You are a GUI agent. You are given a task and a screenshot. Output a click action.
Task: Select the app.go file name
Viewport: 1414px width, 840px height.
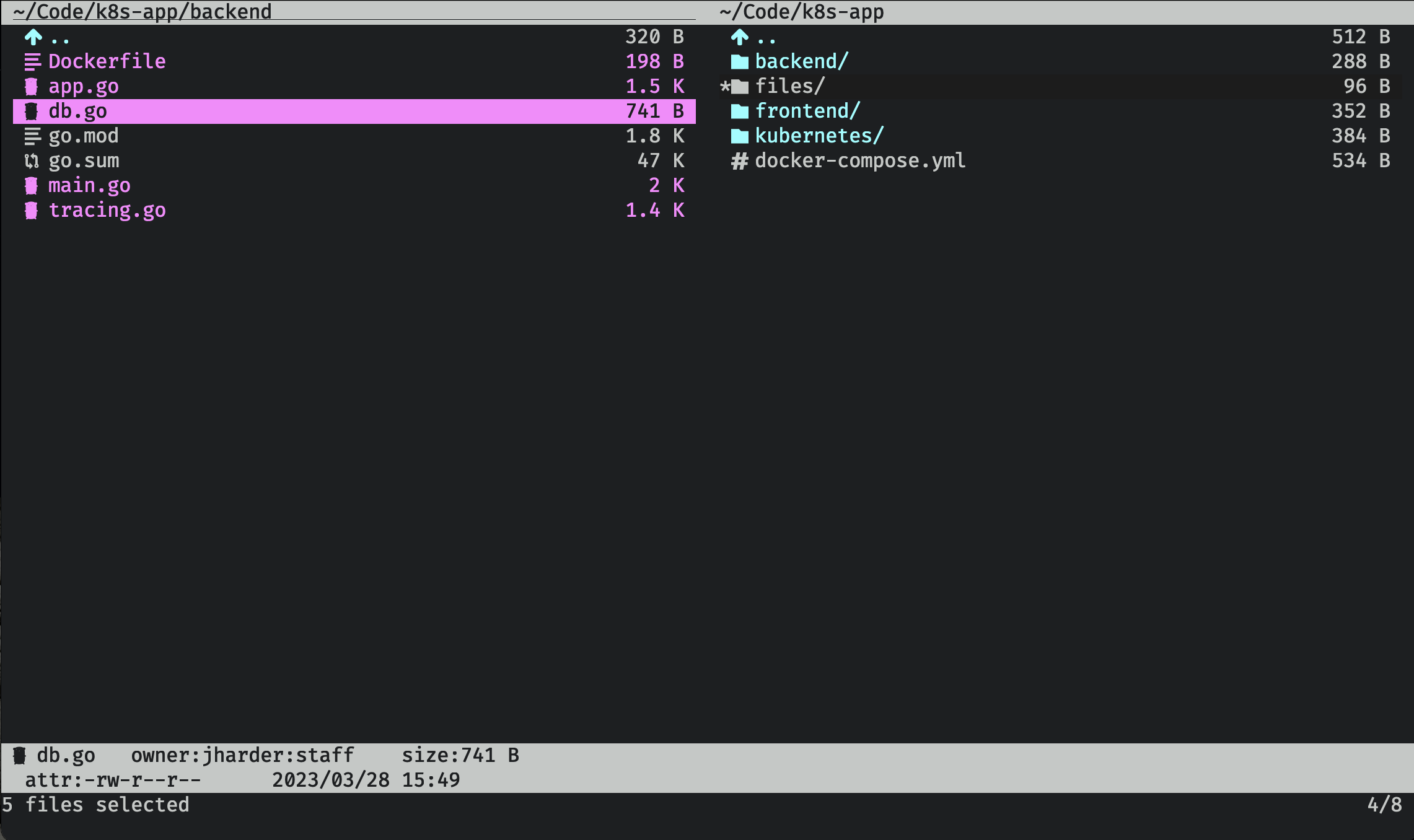click(x=84, y=86)
